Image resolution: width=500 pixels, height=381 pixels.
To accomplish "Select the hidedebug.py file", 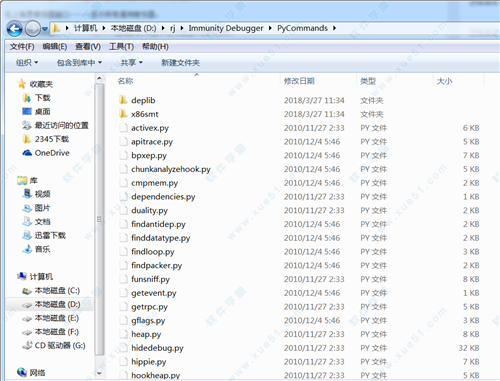I will pos(152,348).
